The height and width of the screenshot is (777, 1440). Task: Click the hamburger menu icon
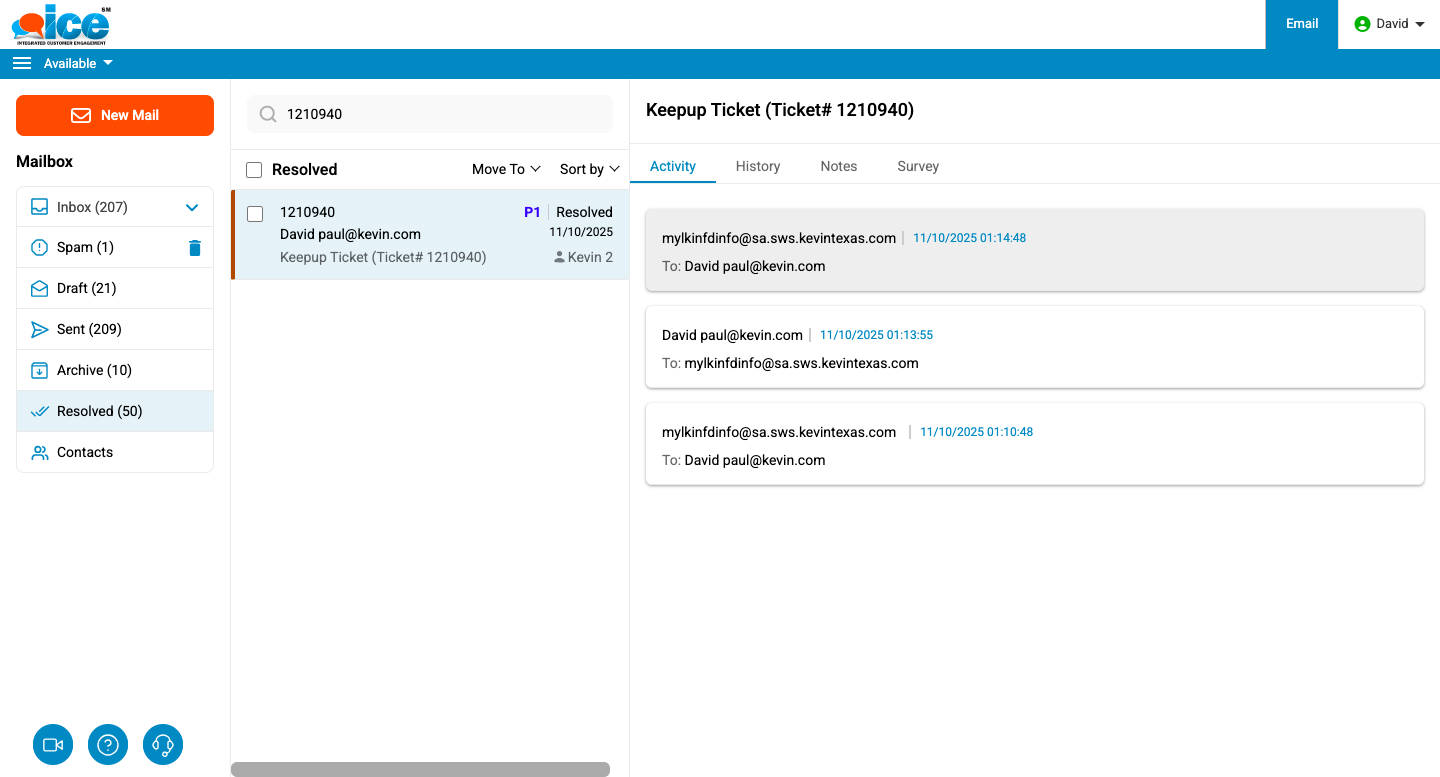[x=22, y=63]
